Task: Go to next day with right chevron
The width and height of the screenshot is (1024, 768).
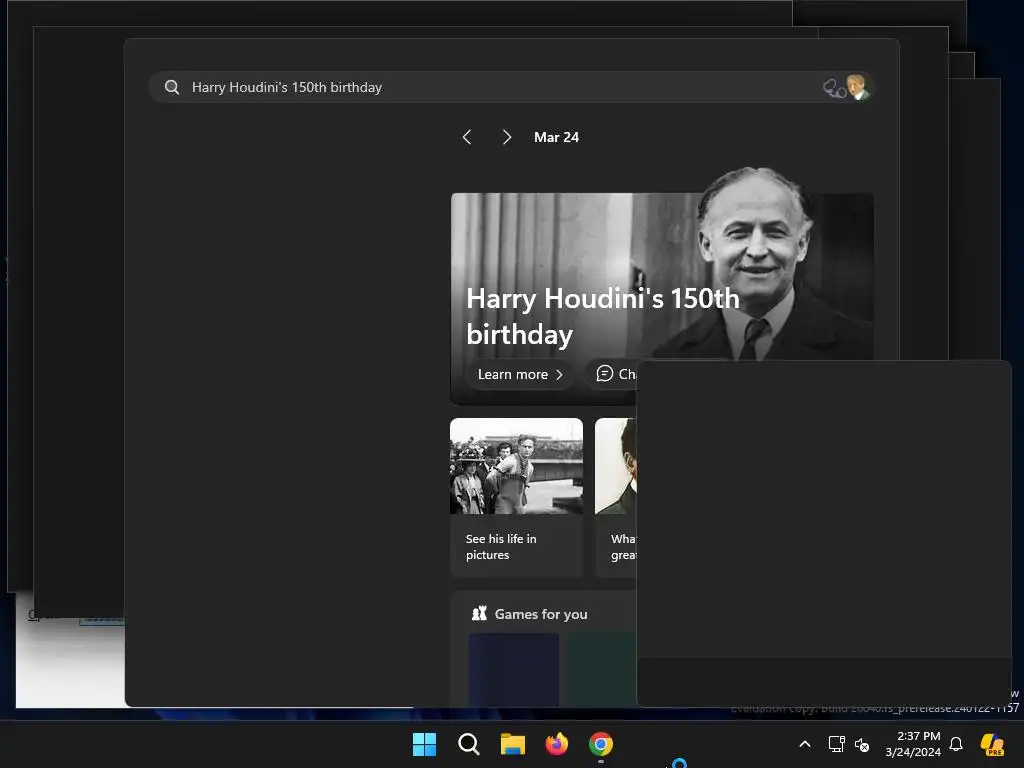Action: [x=506, y=137]
